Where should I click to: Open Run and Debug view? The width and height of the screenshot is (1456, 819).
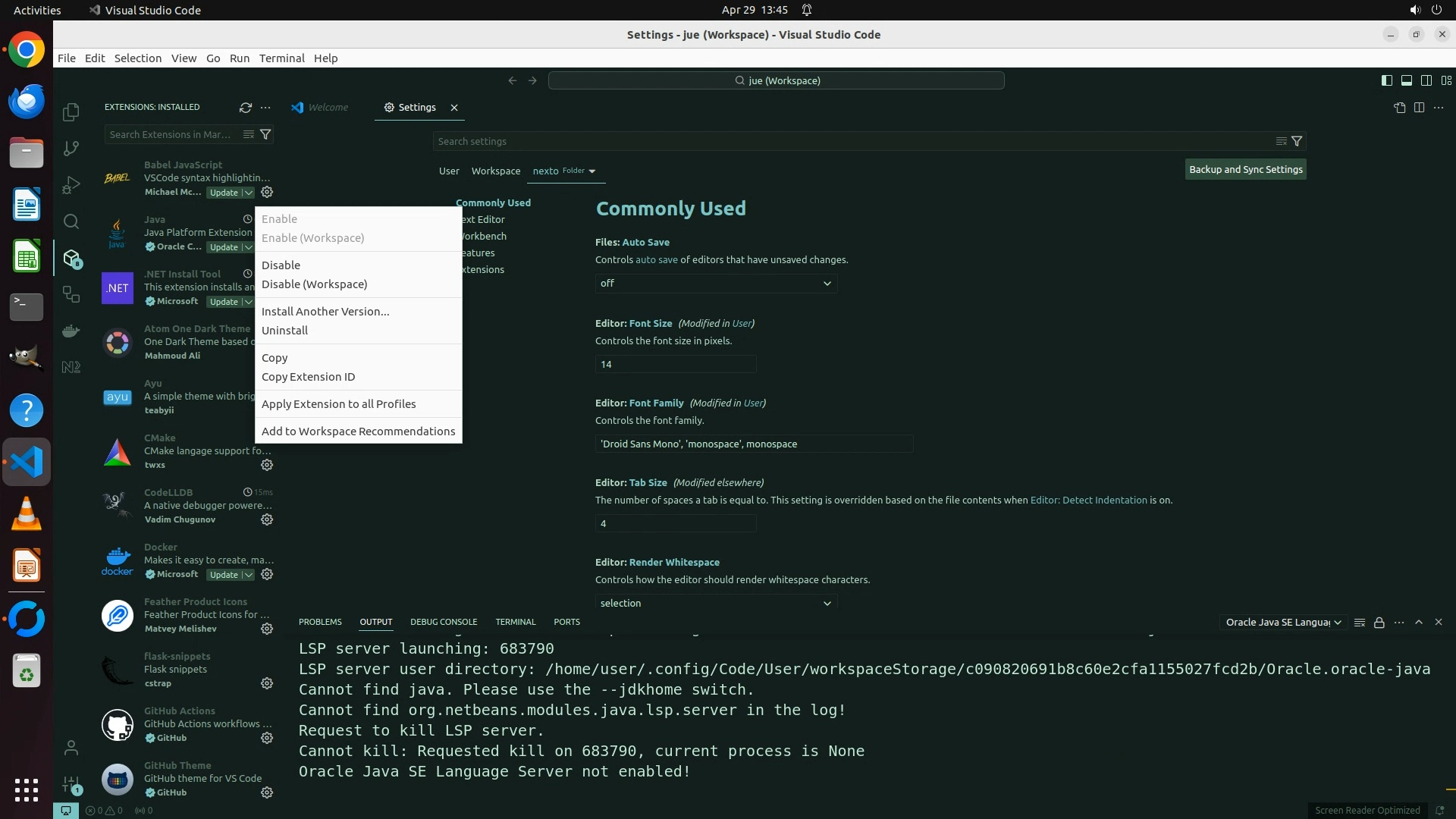[71, 185]
